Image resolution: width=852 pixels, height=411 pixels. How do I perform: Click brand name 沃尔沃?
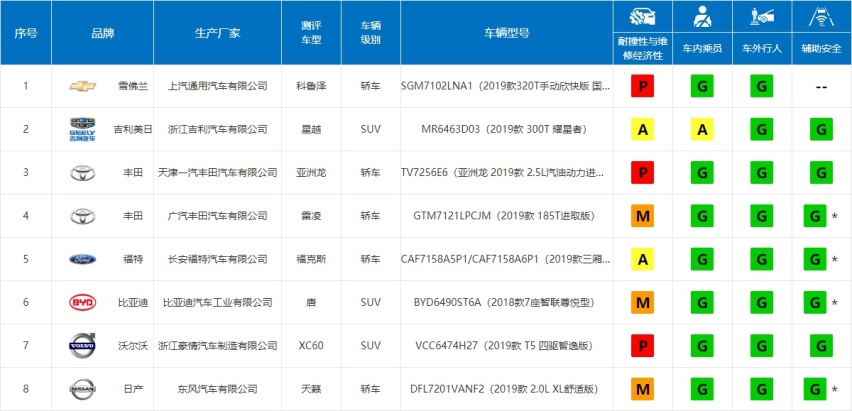point(133,346)
